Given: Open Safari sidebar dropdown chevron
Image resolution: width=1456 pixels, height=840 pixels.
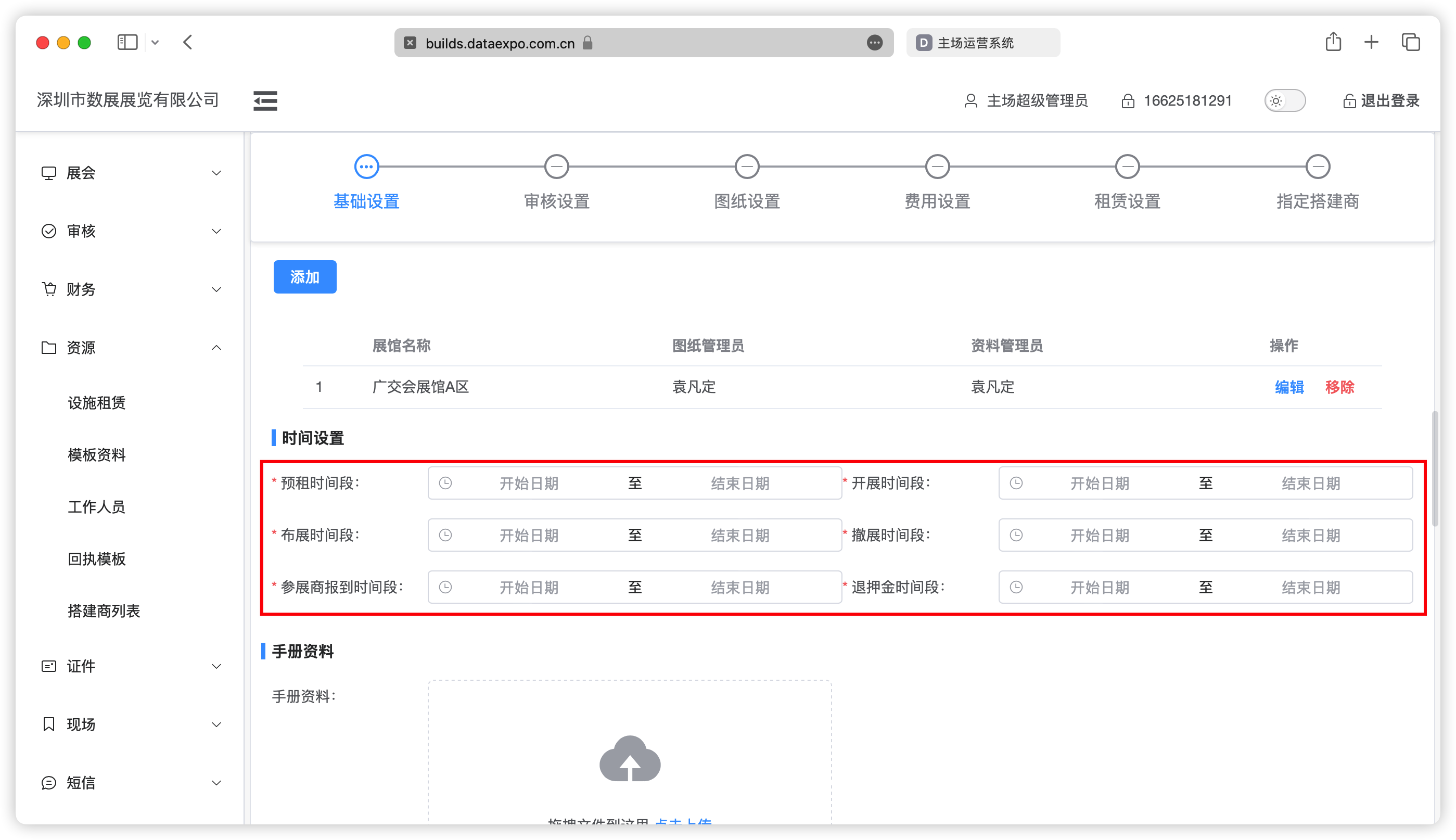Looking at the screenshot, I should click(x=155, y=42).
